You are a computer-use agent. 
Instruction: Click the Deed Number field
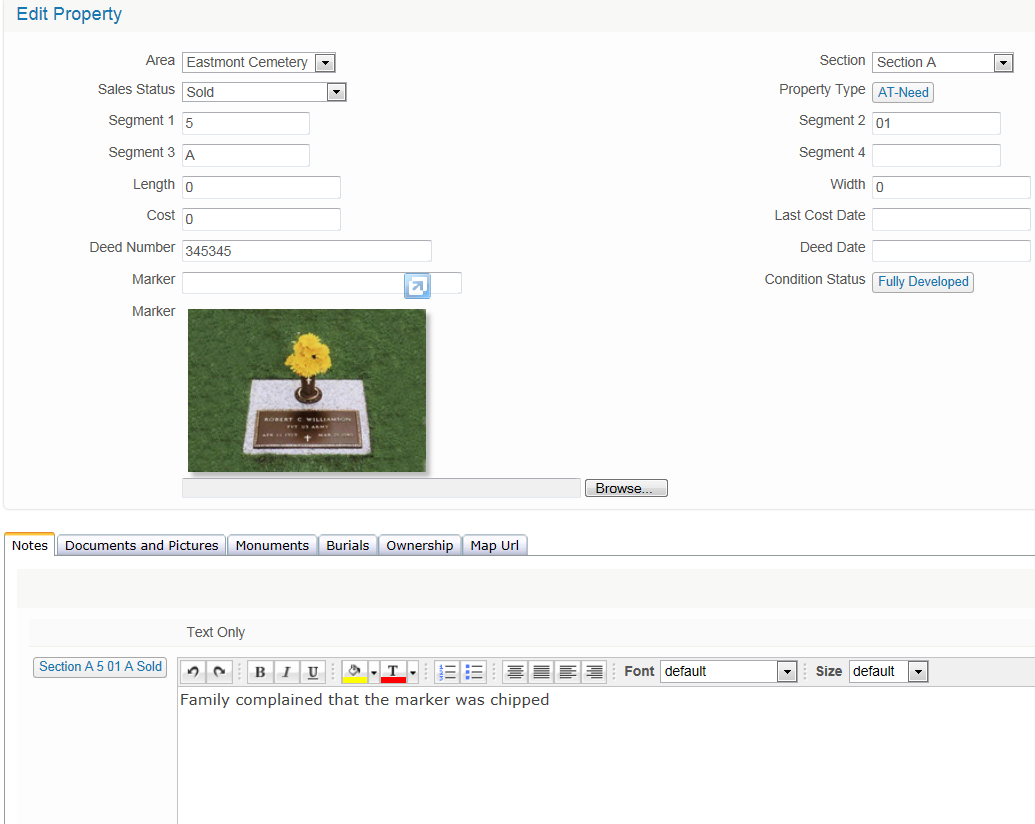[307, 251]
